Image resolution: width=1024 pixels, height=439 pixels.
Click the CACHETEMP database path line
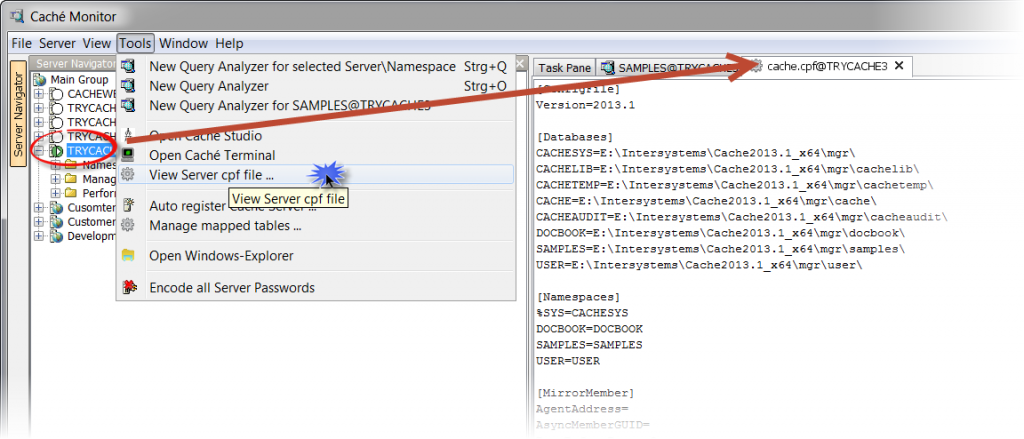tap(734, 185)
